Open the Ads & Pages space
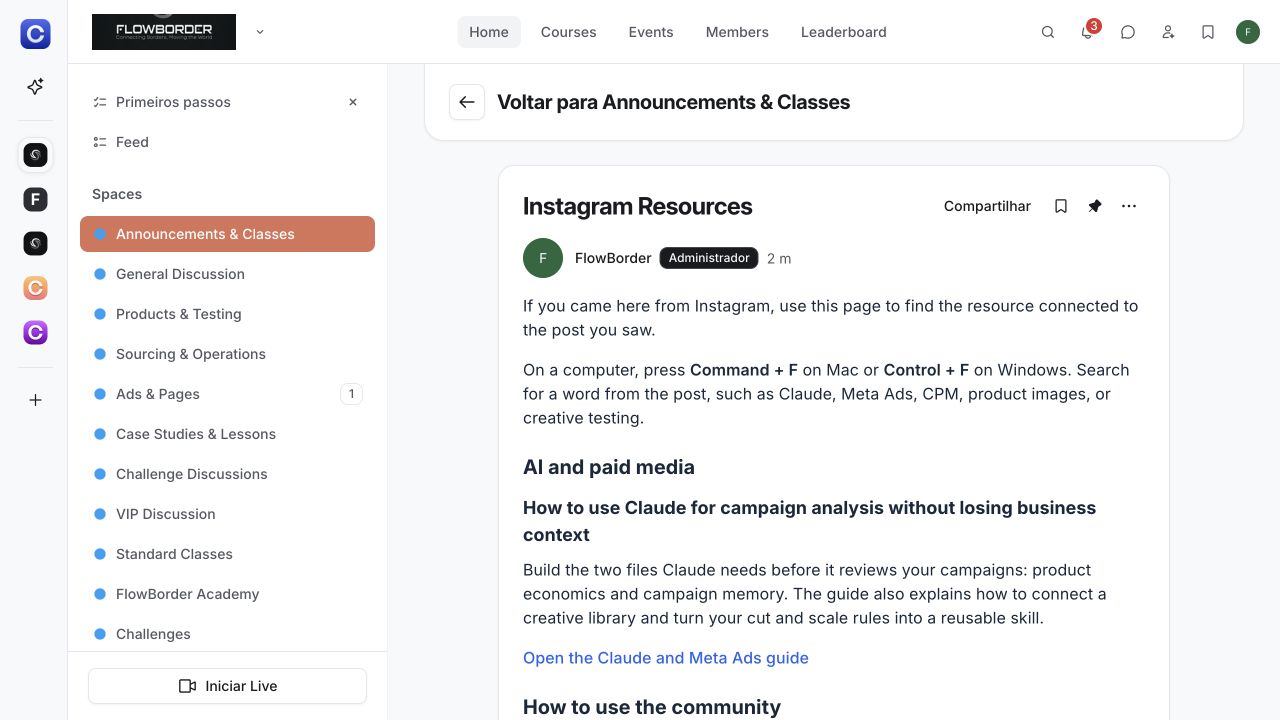1280x720 pixels. 227,394
